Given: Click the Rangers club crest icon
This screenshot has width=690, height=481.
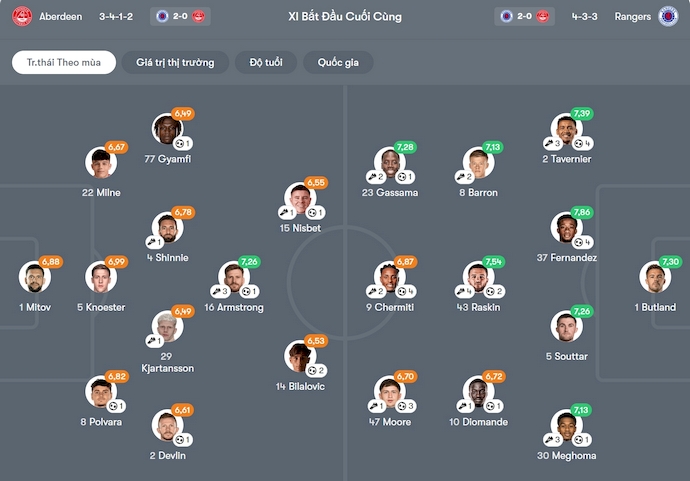Looking at the screenshot, I should pos(668,16).
